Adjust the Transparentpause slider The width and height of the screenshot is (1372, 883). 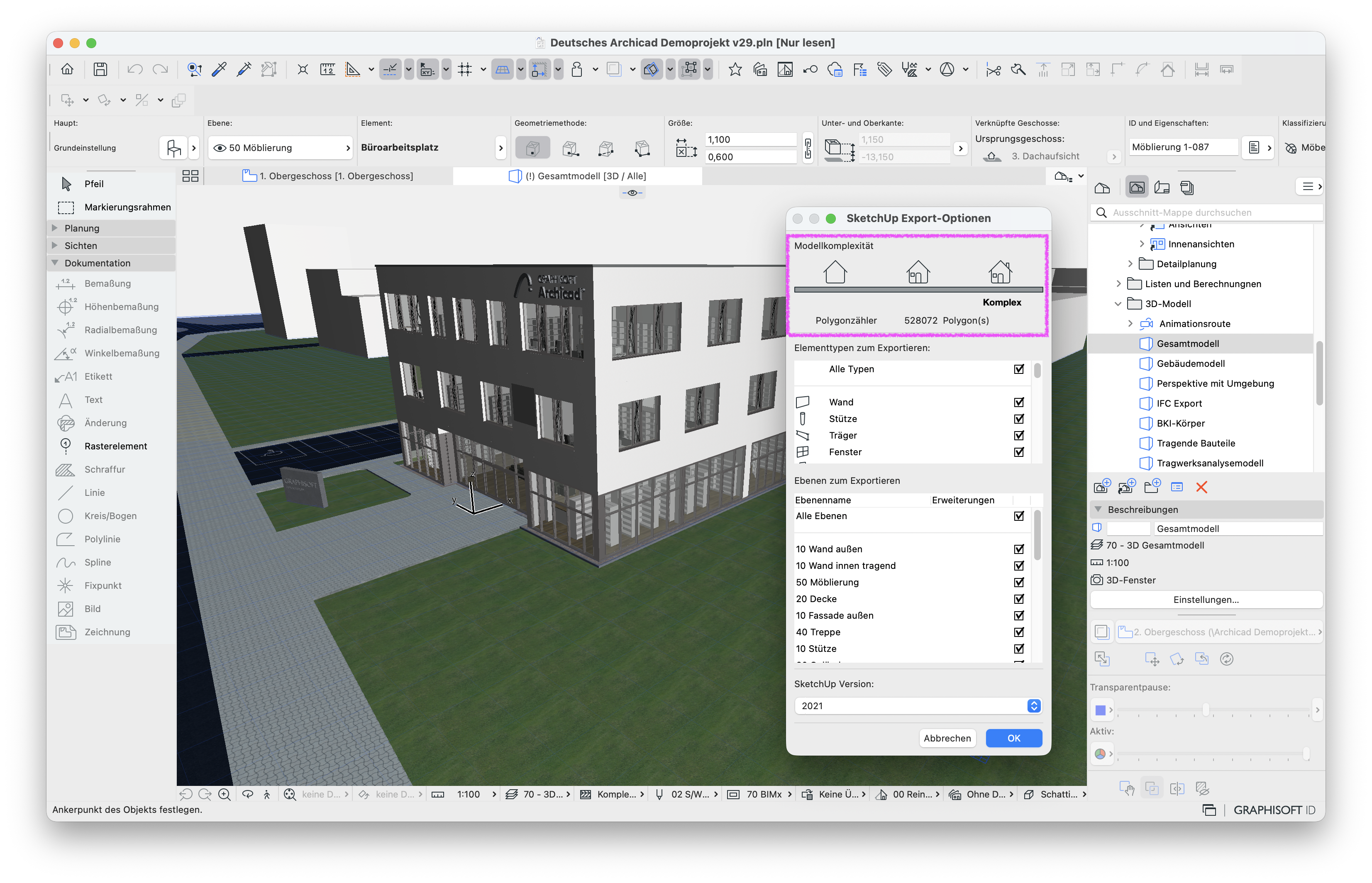click(x=1206, y=710)
